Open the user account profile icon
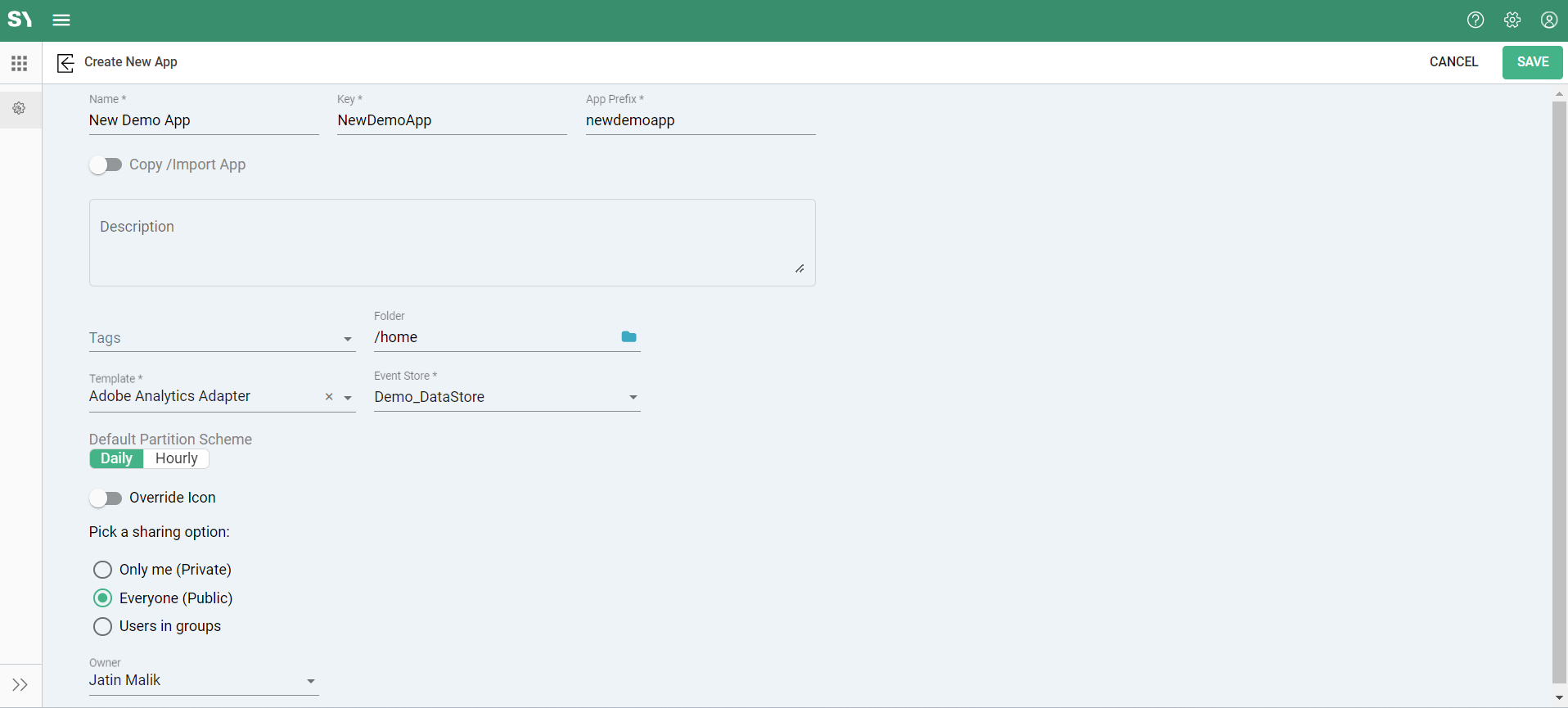Image resolution: width=1568 pixels, height=708 pixels. click(x=1548, y=20)
